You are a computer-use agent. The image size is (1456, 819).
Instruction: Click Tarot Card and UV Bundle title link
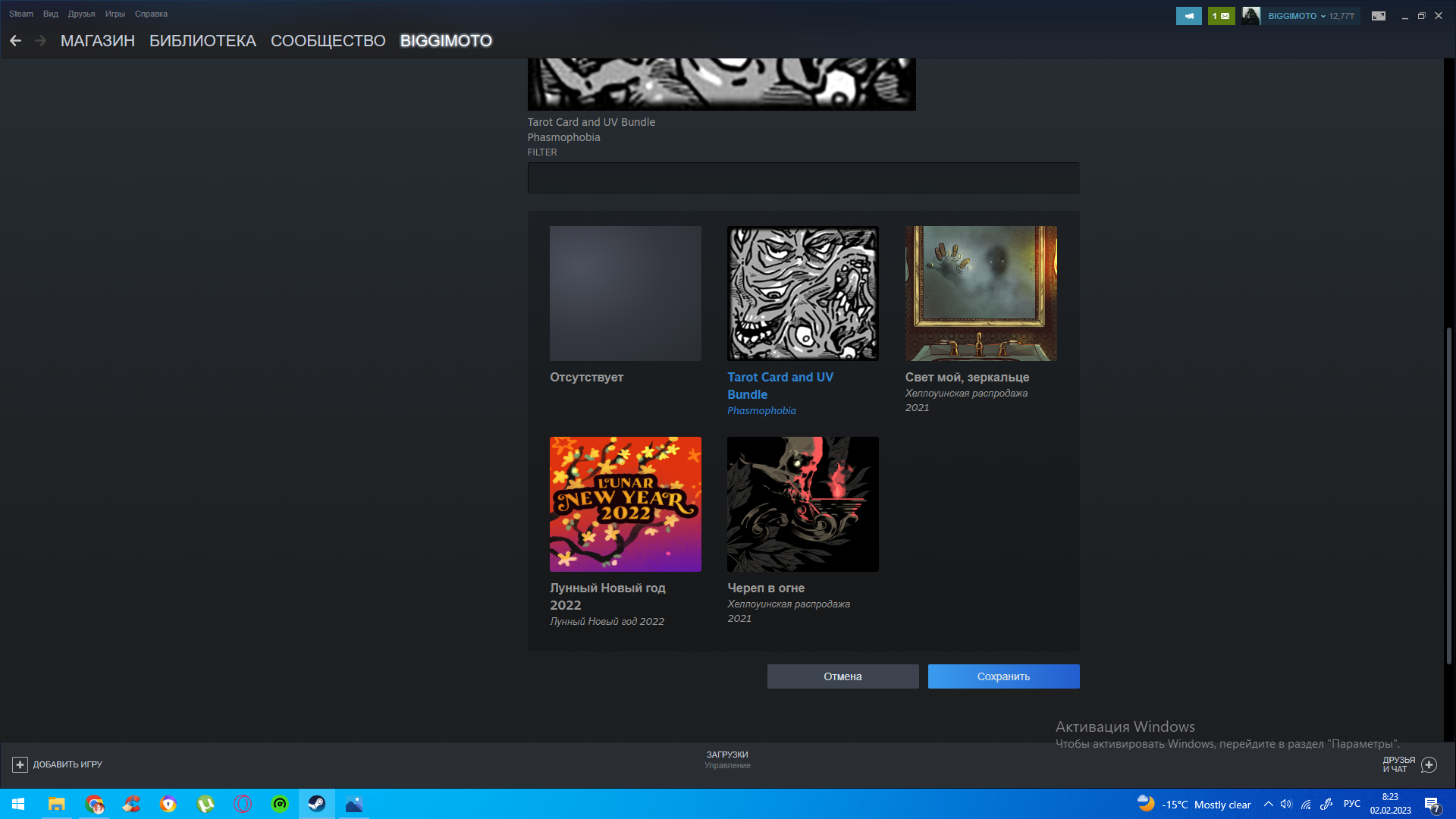click(780, 386)
